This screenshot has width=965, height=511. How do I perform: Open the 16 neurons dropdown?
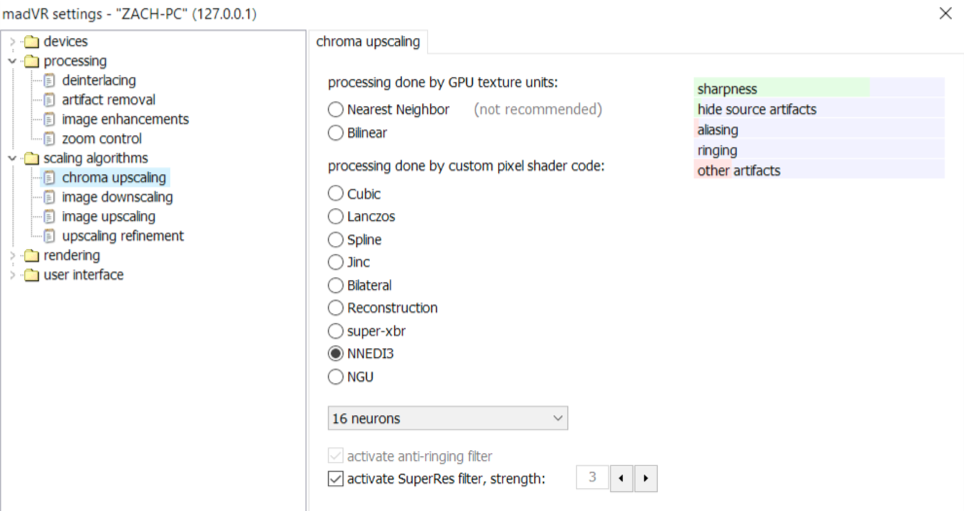click(x=447, y=418)
